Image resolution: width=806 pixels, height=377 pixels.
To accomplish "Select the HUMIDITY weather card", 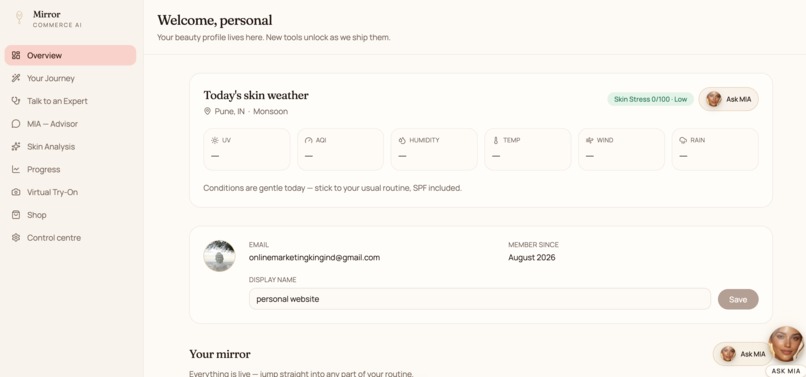I will pyautogui.click(x=434, y=149).
